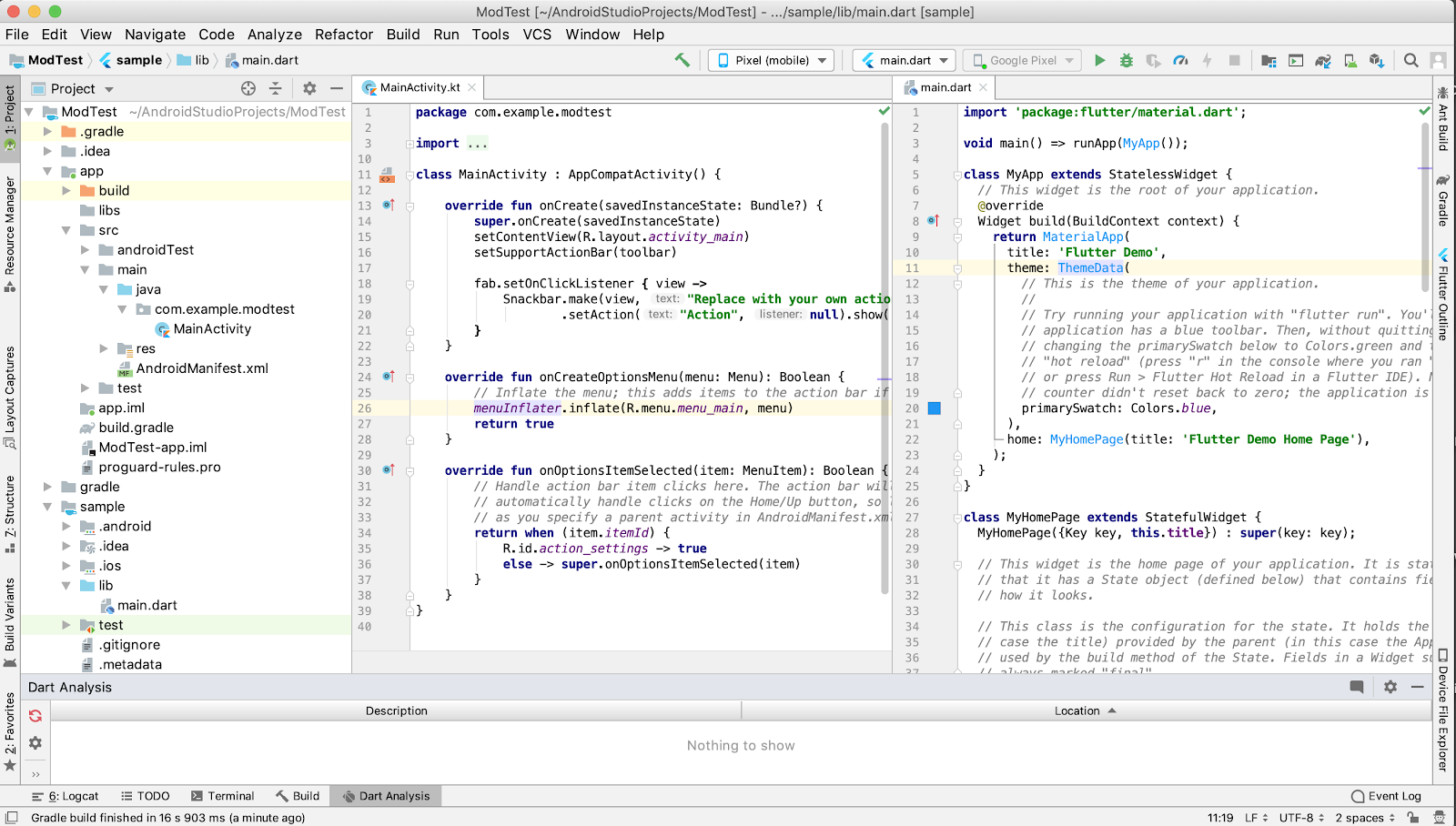Viewport: 1456px width, 826px height.
Task: Click the blue color swatch on line 20
Action: 934,408
